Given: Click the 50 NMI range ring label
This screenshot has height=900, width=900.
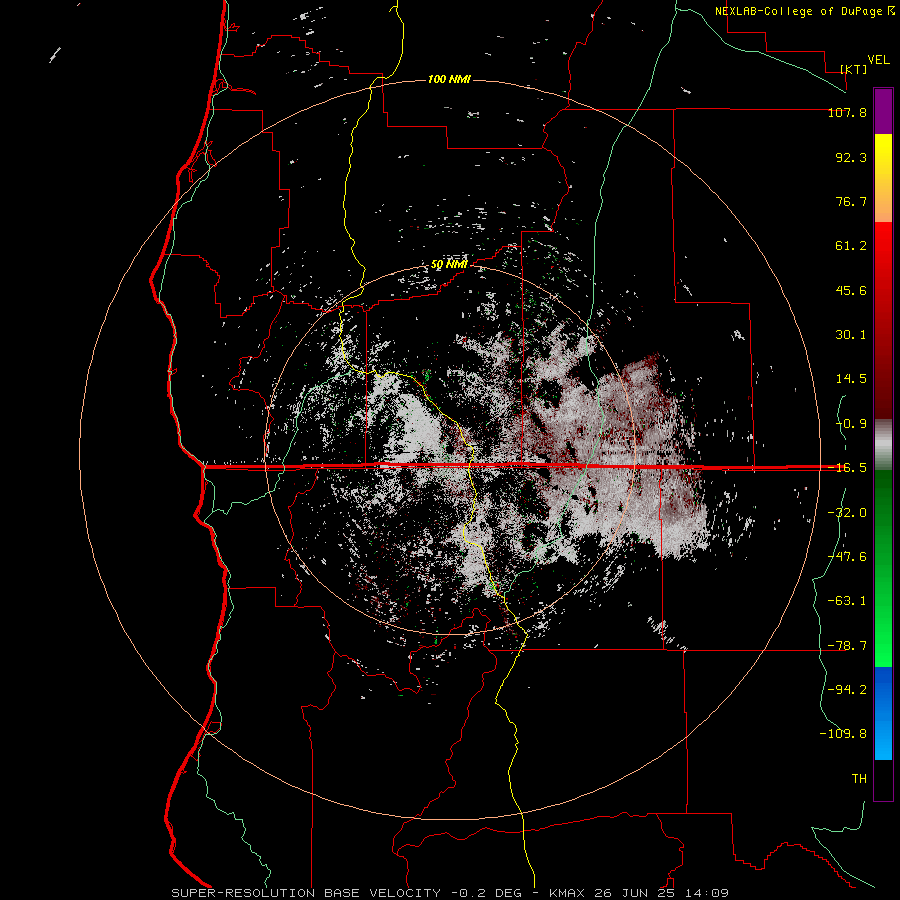Looking at the screenshot, I should [x=449, y=265].
